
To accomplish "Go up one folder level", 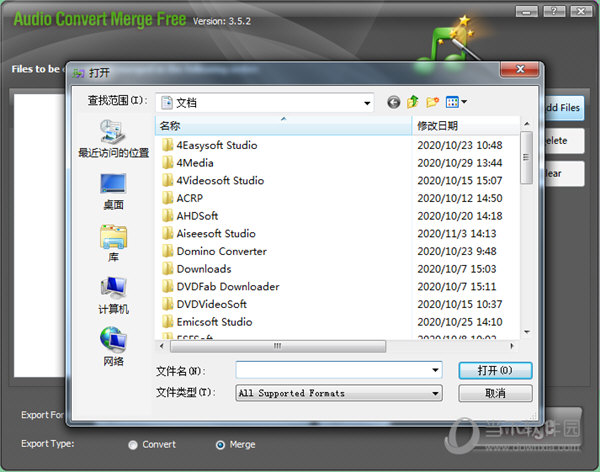I will point(413,102).
